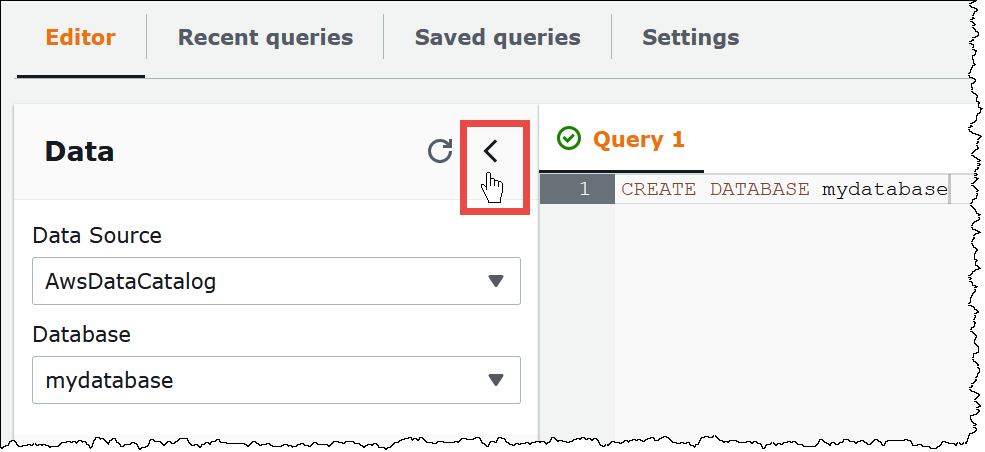Click the Data Source label
Viewport: 985px width, 452px height.
point(97,236)
